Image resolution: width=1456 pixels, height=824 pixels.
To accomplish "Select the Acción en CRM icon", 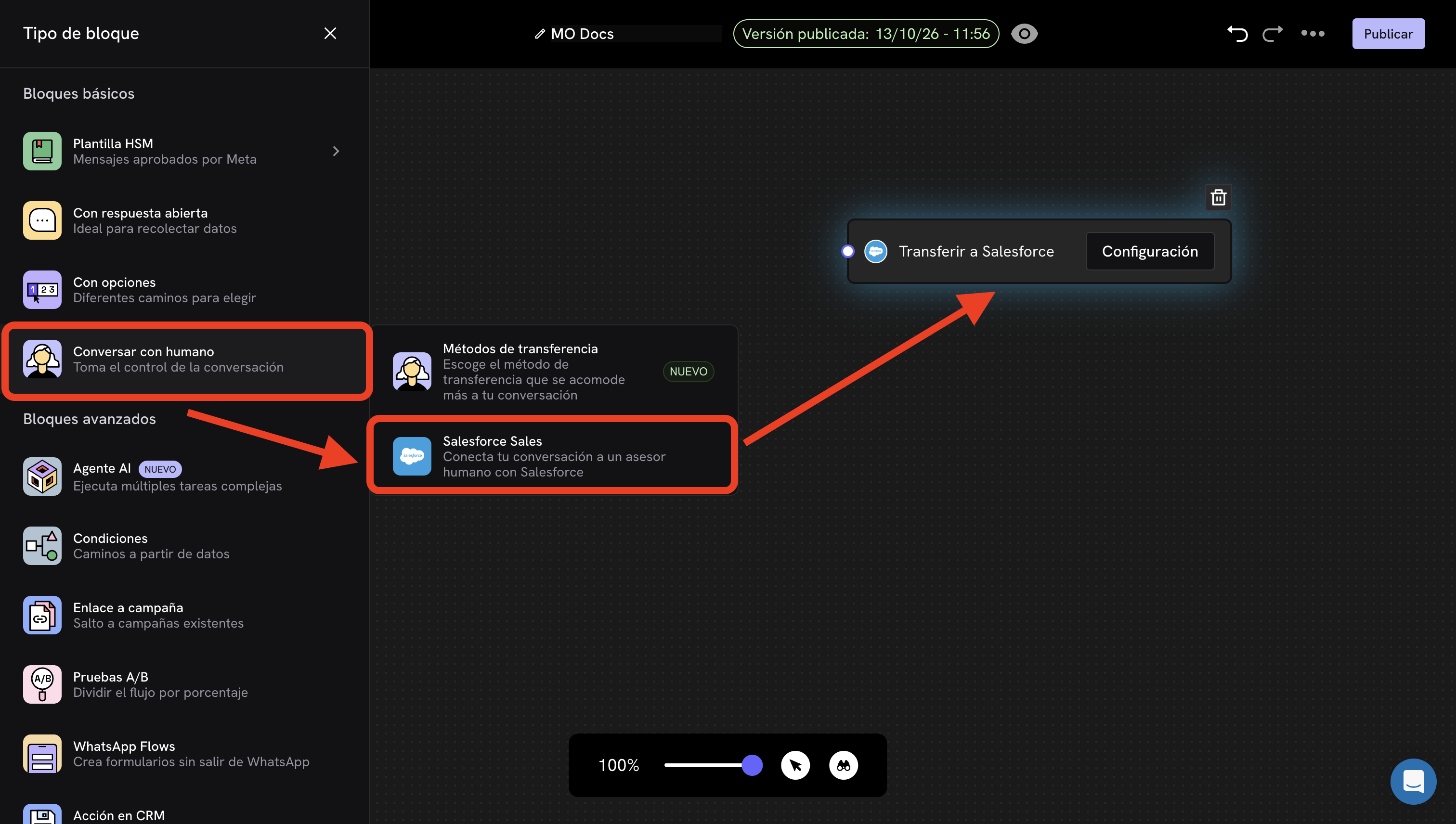I will [x=42, y=815].
